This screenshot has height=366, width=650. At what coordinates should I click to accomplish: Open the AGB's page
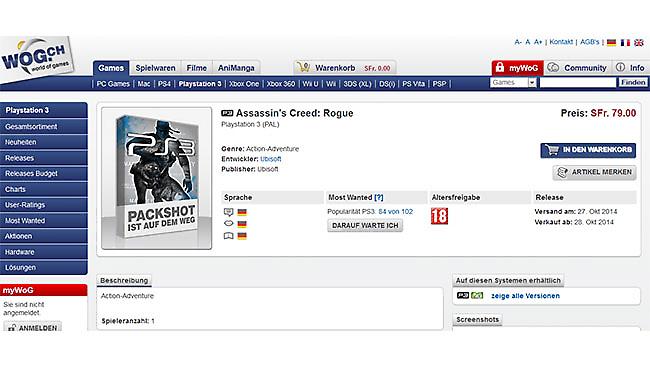(x=589, y=42)
